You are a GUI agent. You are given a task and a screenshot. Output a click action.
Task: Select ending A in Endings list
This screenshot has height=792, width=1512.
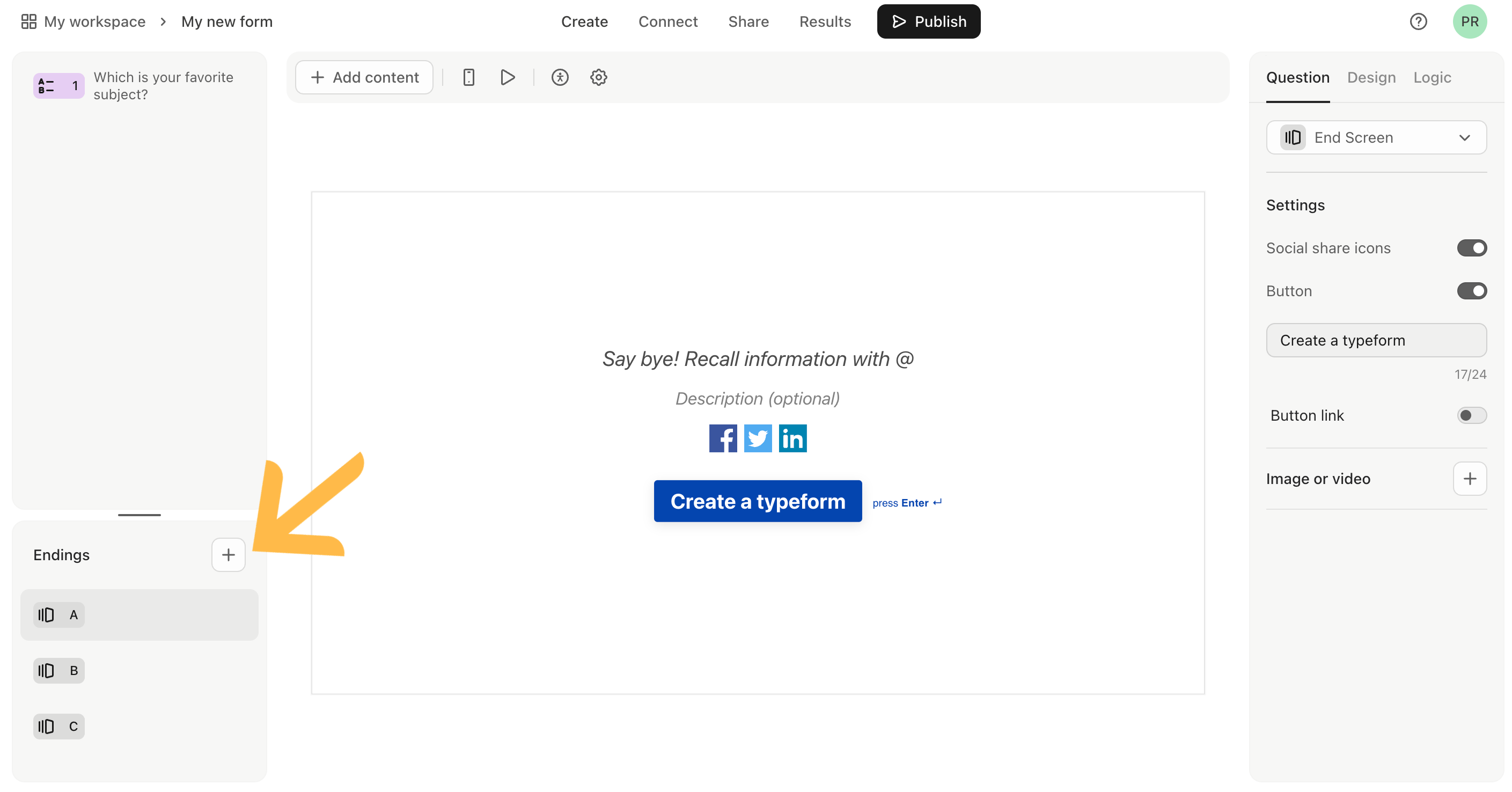139,615
